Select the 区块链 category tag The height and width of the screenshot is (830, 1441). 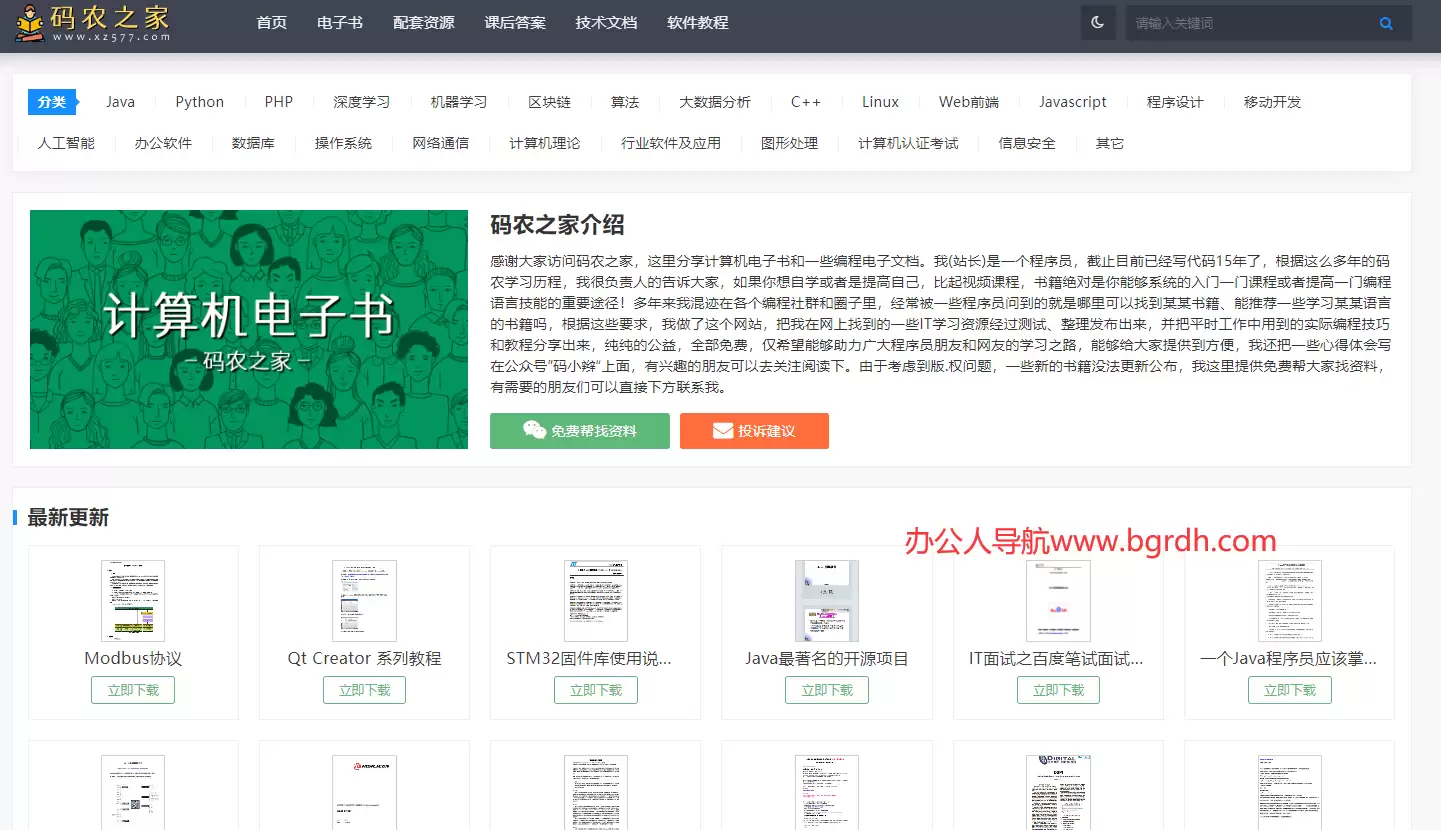pyautogui.click(x=547, y=101)
